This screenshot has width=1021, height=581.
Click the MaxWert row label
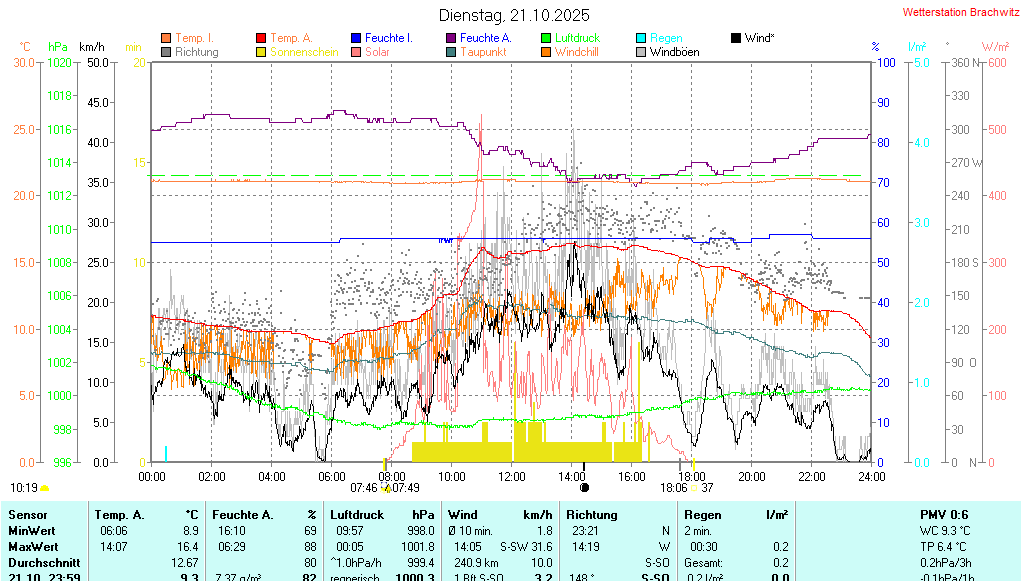pyautogui.click(x=31, y=546)
